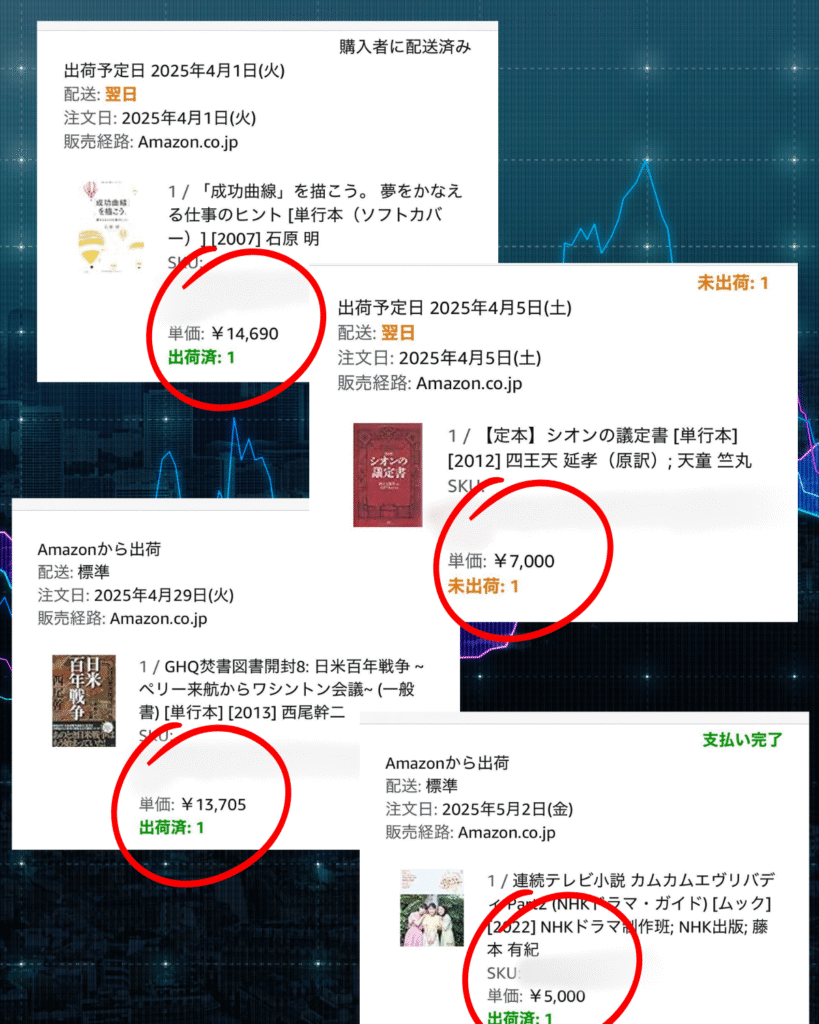Screen dimensions: 819x1024
Task: Click the ￥14,690 unit price
Action: click(x=245, y=334)
